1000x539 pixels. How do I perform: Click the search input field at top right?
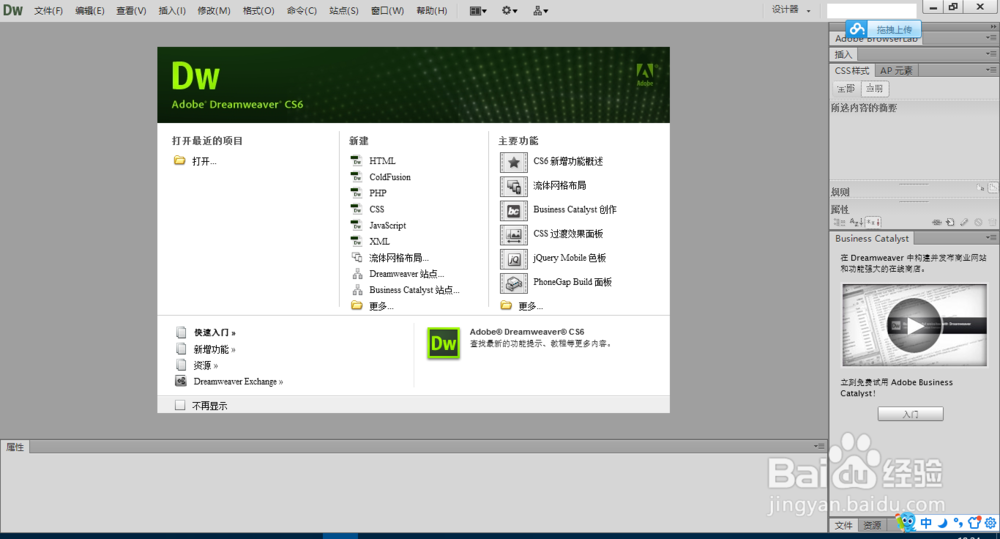coord(871,11)
